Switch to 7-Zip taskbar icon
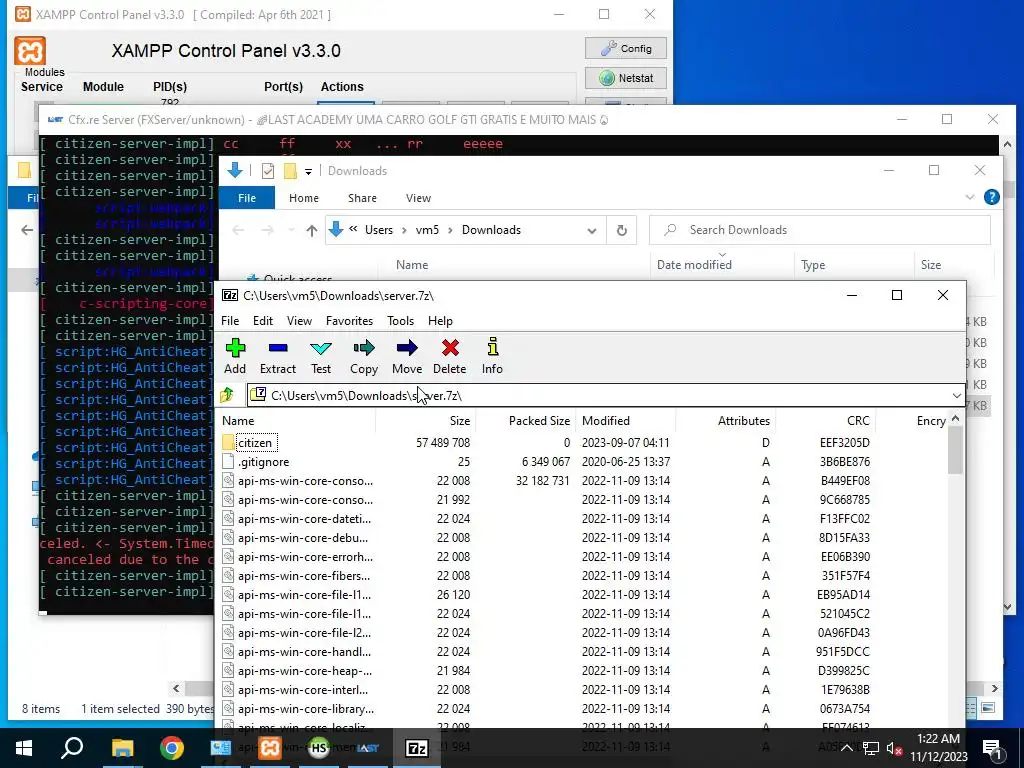The height and width of the screenshot is (768, 1024). coord(417,748)
